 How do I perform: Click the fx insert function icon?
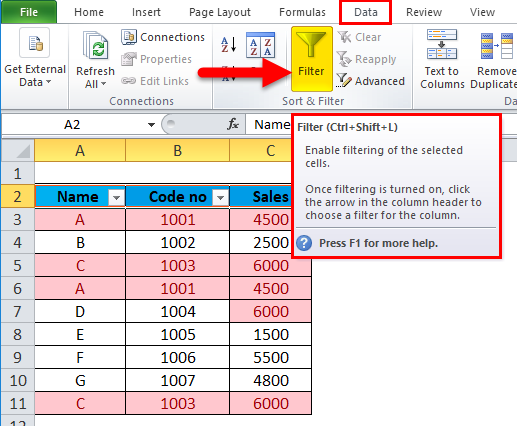coord(233,124)
